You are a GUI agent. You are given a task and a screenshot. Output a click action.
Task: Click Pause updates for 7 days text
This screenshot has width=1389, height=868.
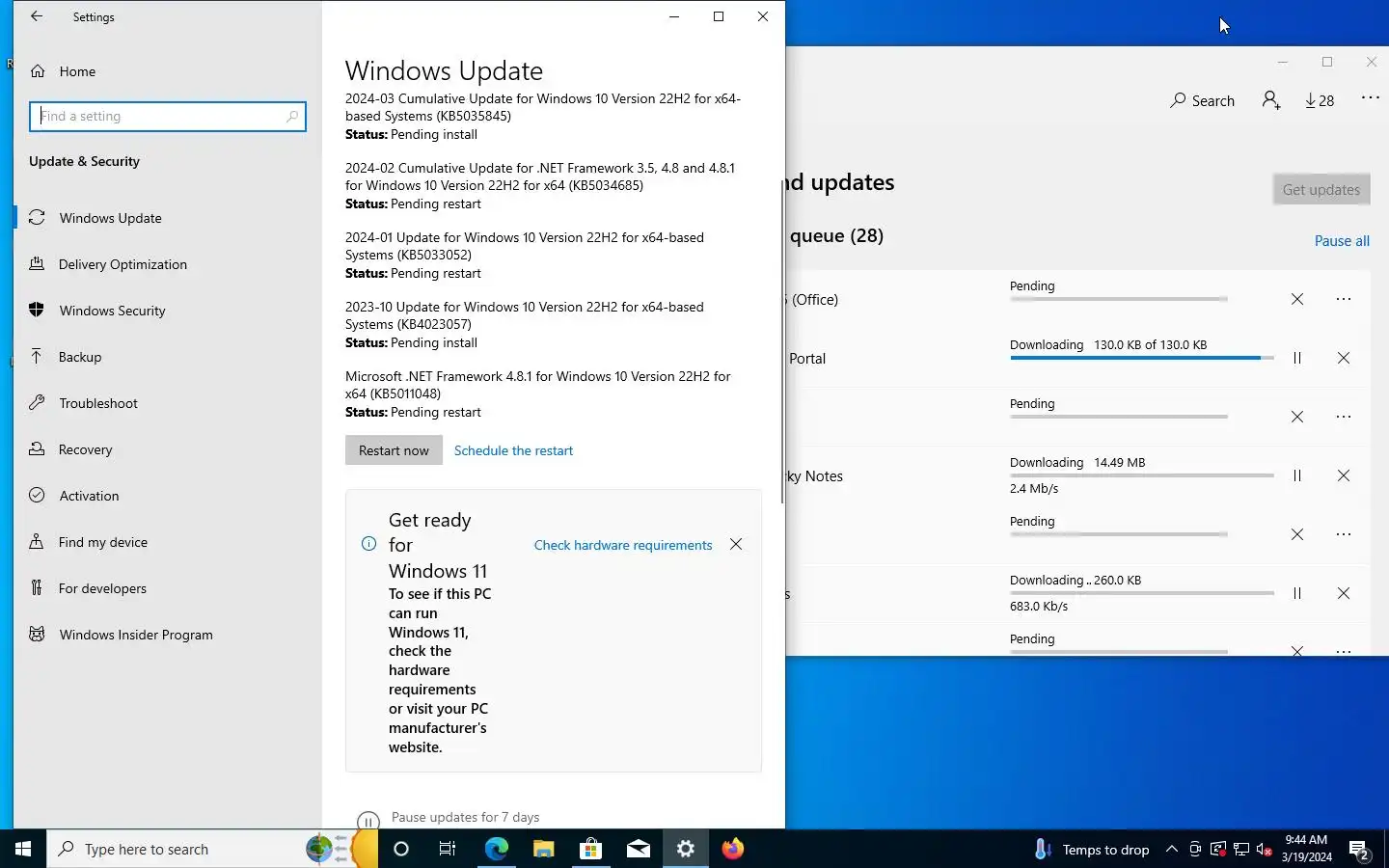[465, 817]
